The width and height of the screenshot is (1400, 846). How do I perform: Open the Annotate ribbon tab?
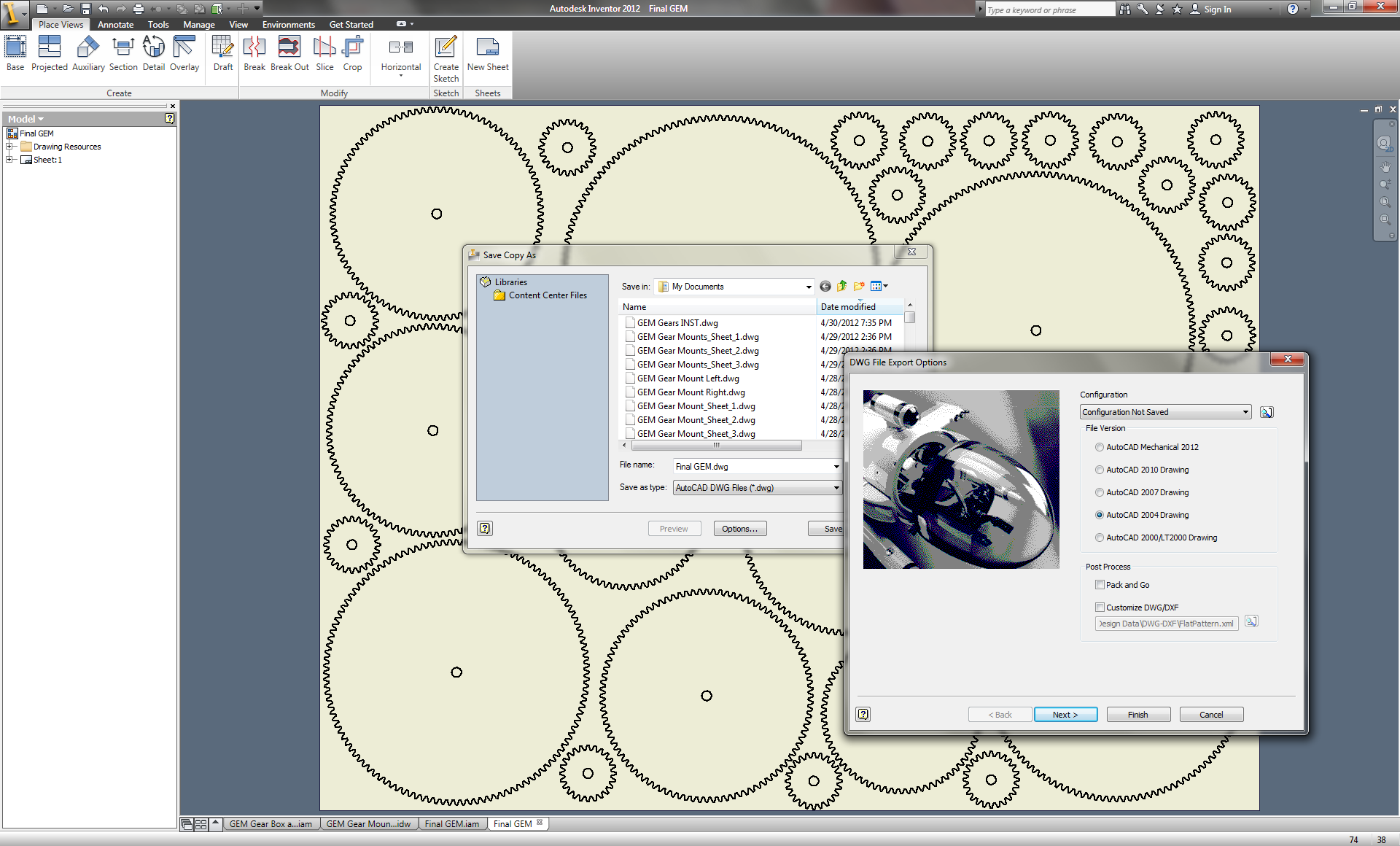pyautogui.click(x=115, y=25)
